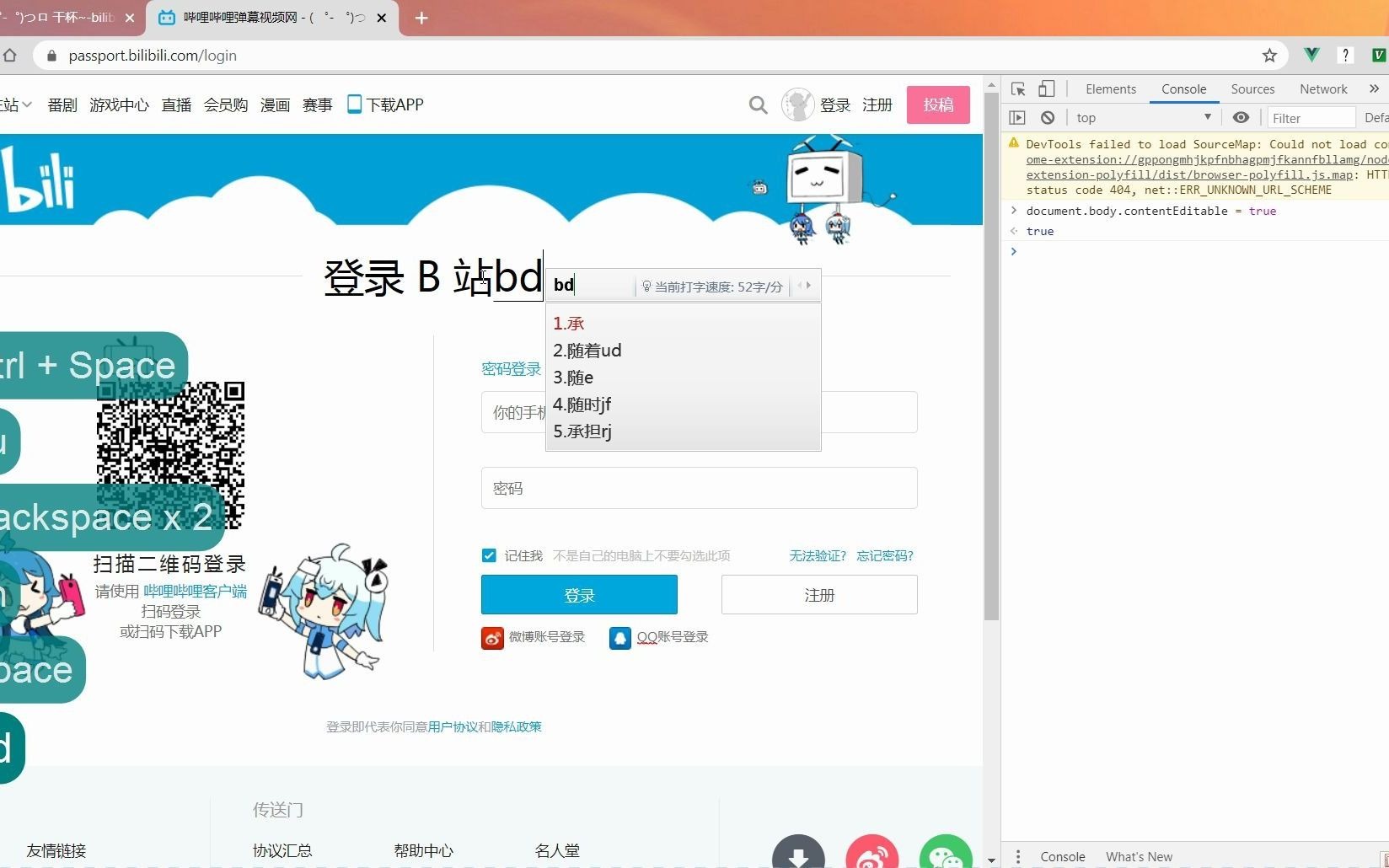Click the 下载APP phone icon
The image size is (1389, 868).
(x=355, y=104)
